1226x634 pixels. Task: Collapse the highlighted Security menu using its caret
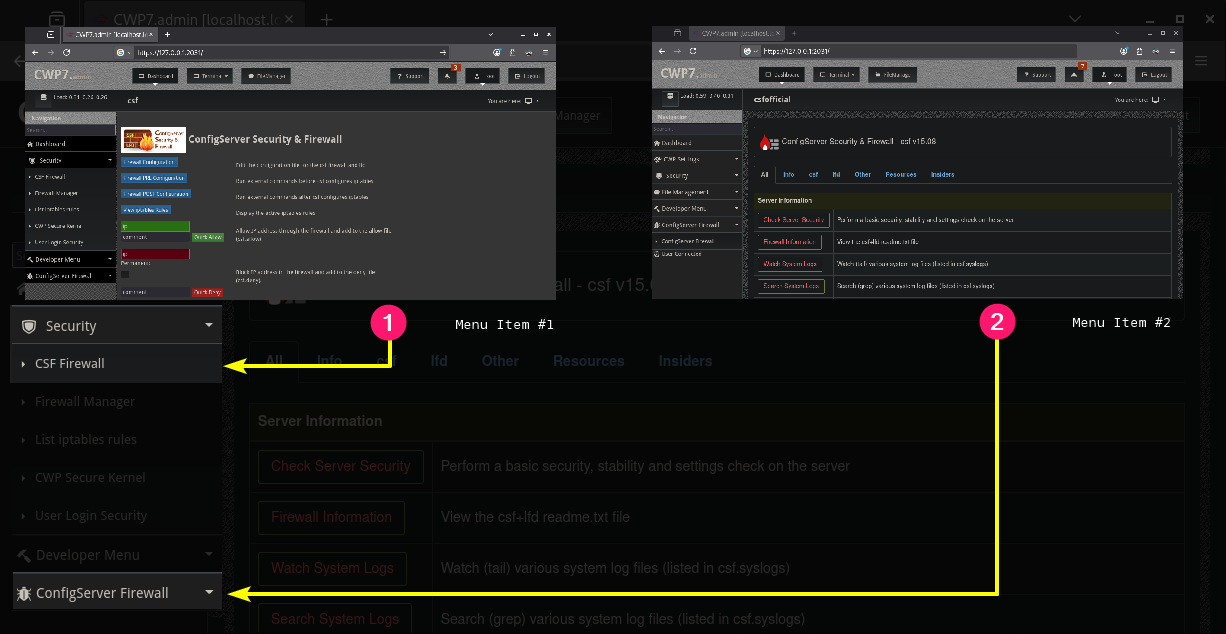pos(208,325)
